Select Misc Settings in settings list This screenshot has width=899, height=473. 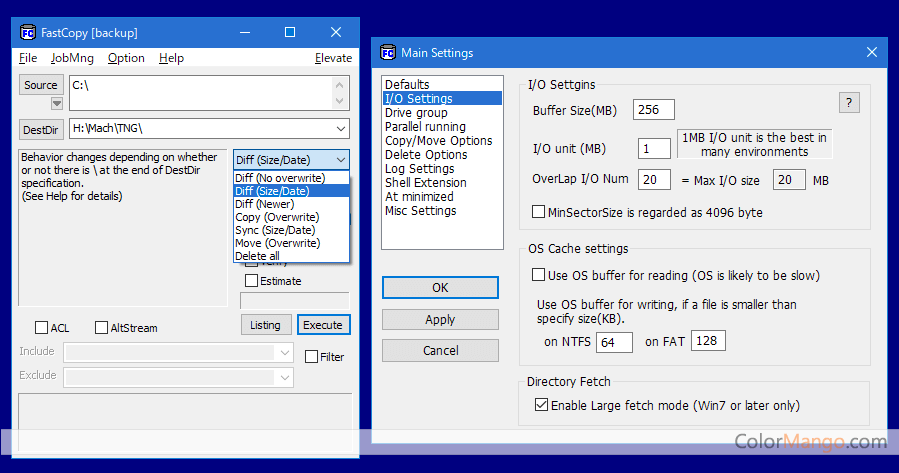click(x=442, y=210)
